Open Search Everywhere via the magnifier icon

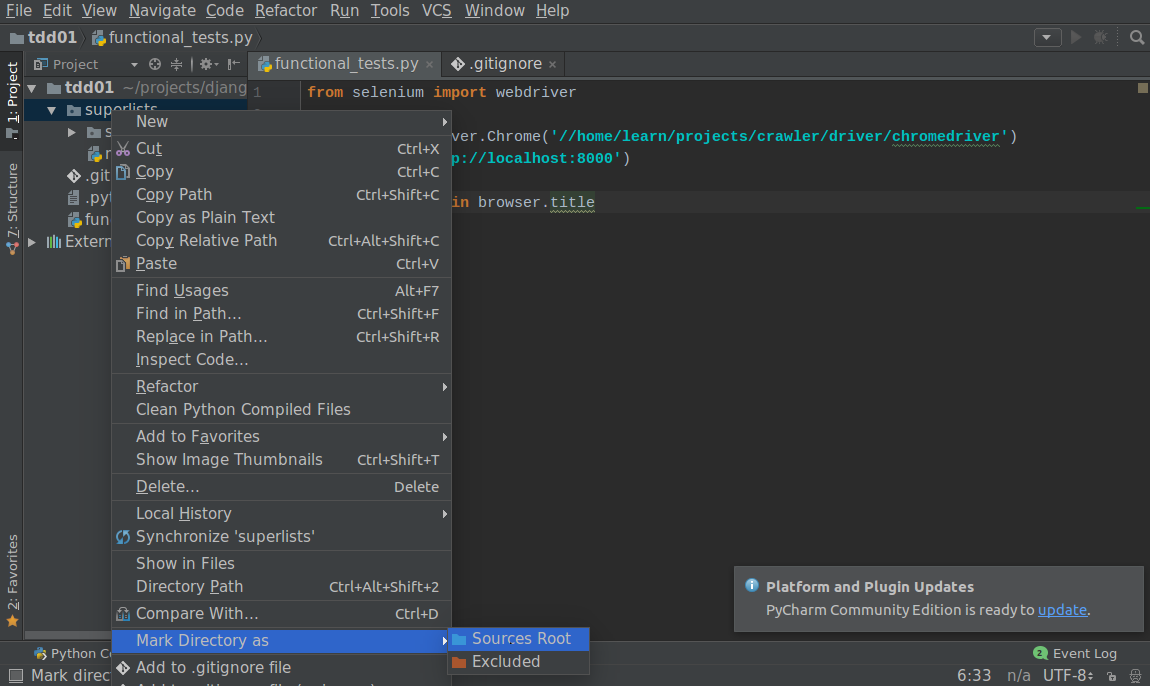point(1136,36)
